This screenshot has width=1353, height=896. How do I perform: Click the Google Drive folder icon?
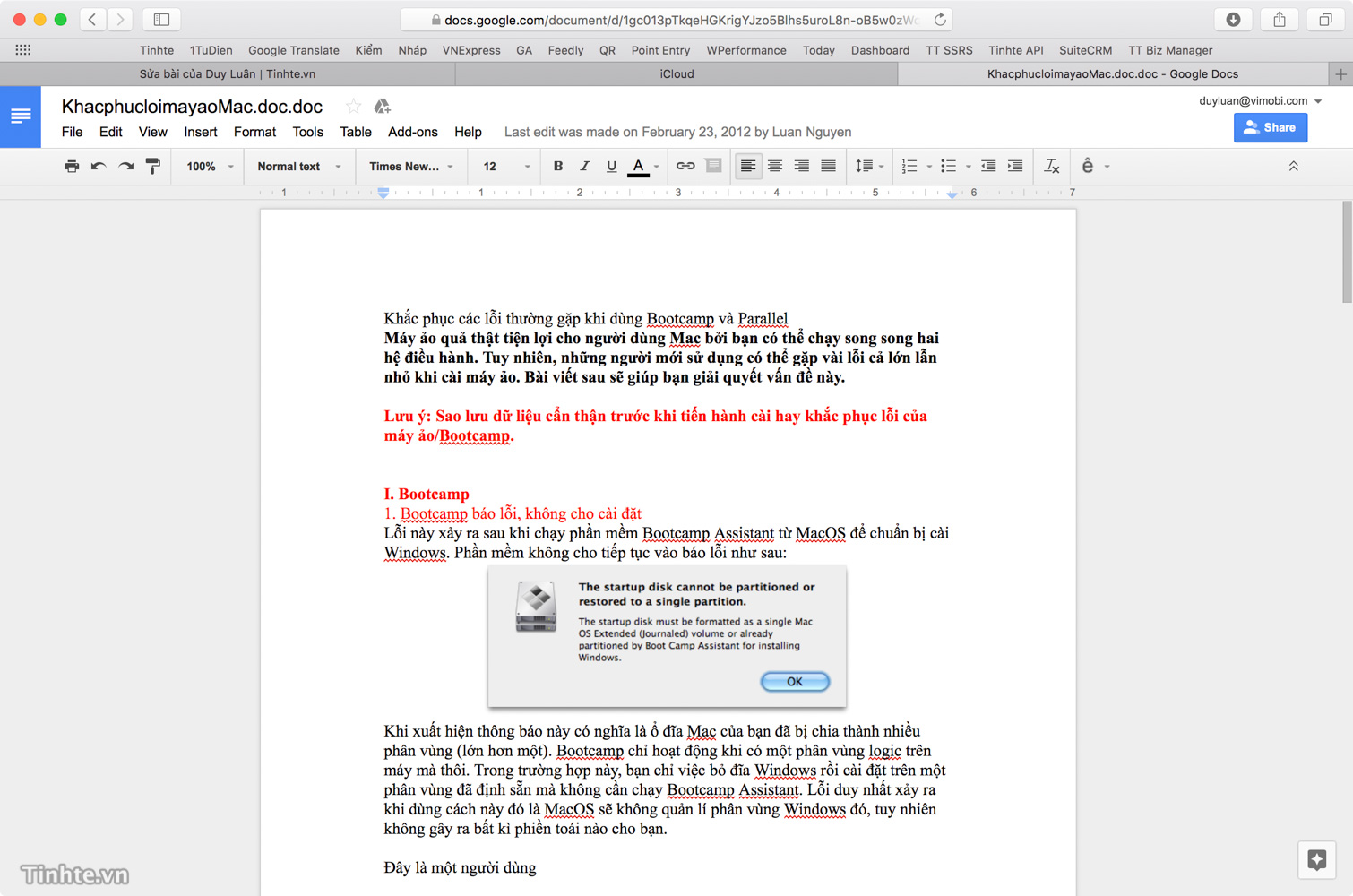click(383, 107)
